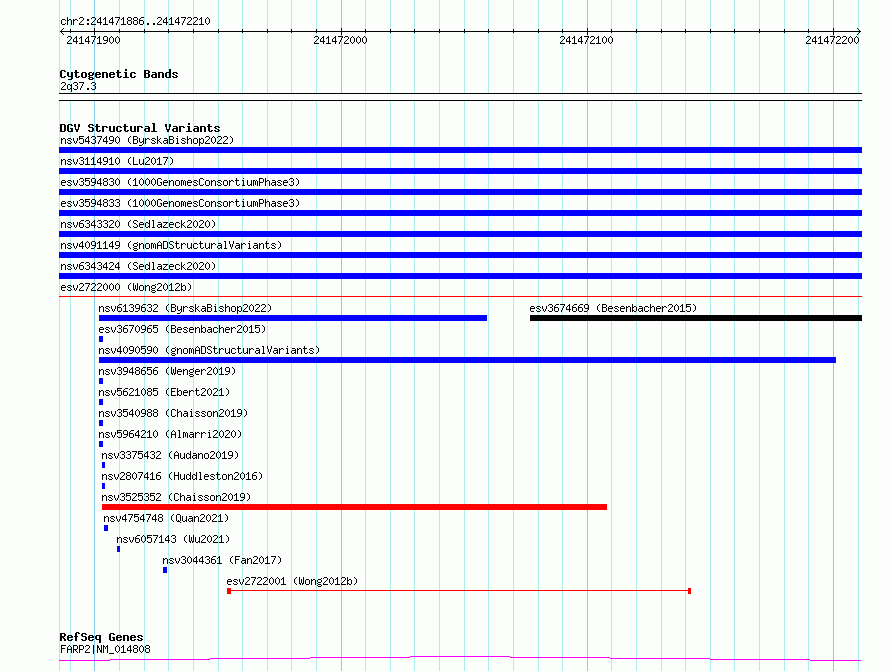Image resolution: width=890 pixels, height=671 pixels.
Task: Click the red nsv3525352 Chaisson2019 variant bar
Action: tap(354, 507)
